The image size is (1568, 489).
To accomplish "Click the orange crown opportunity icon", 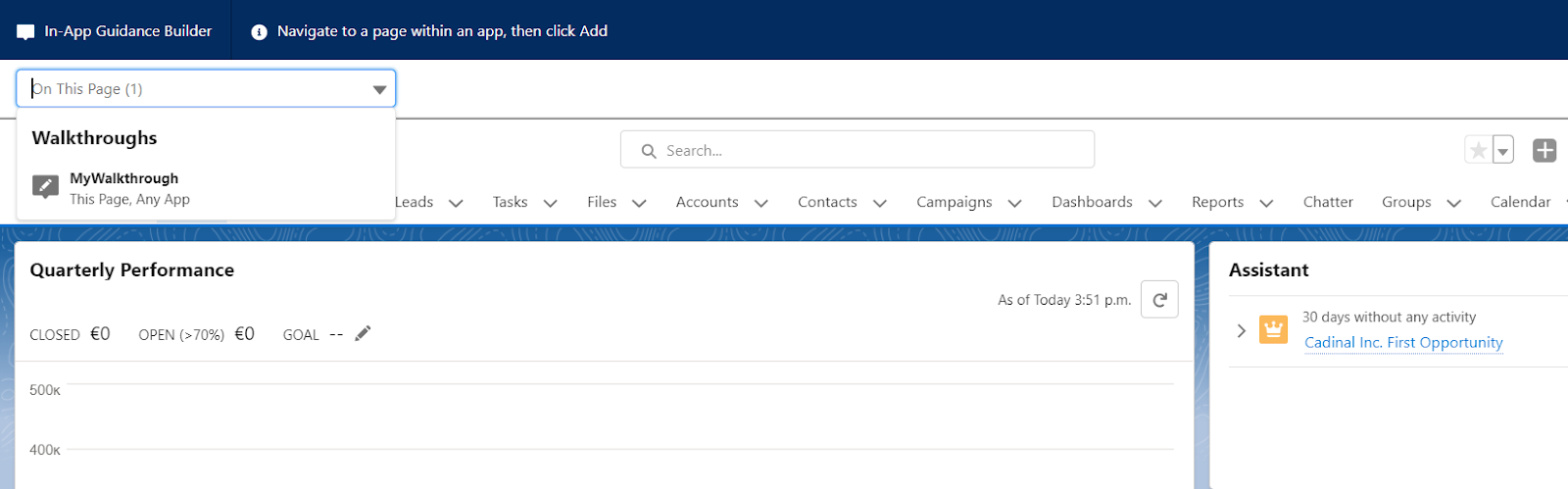I will [x=1273, y=329].
